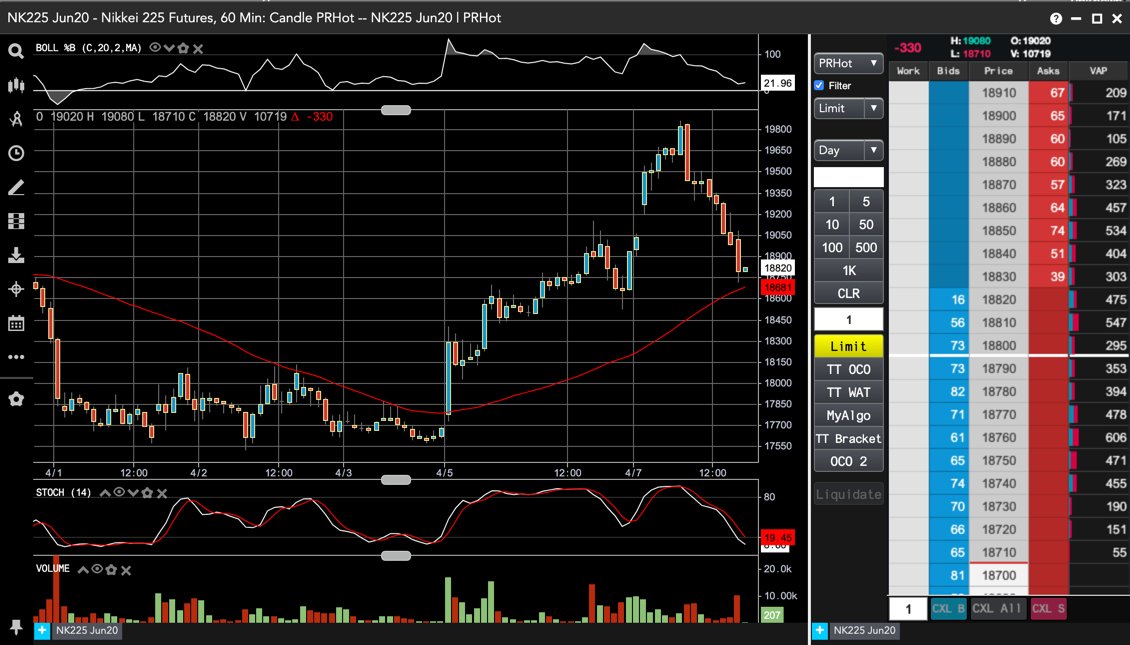Select the TT Bracket order type

click(x=848, y=439)
